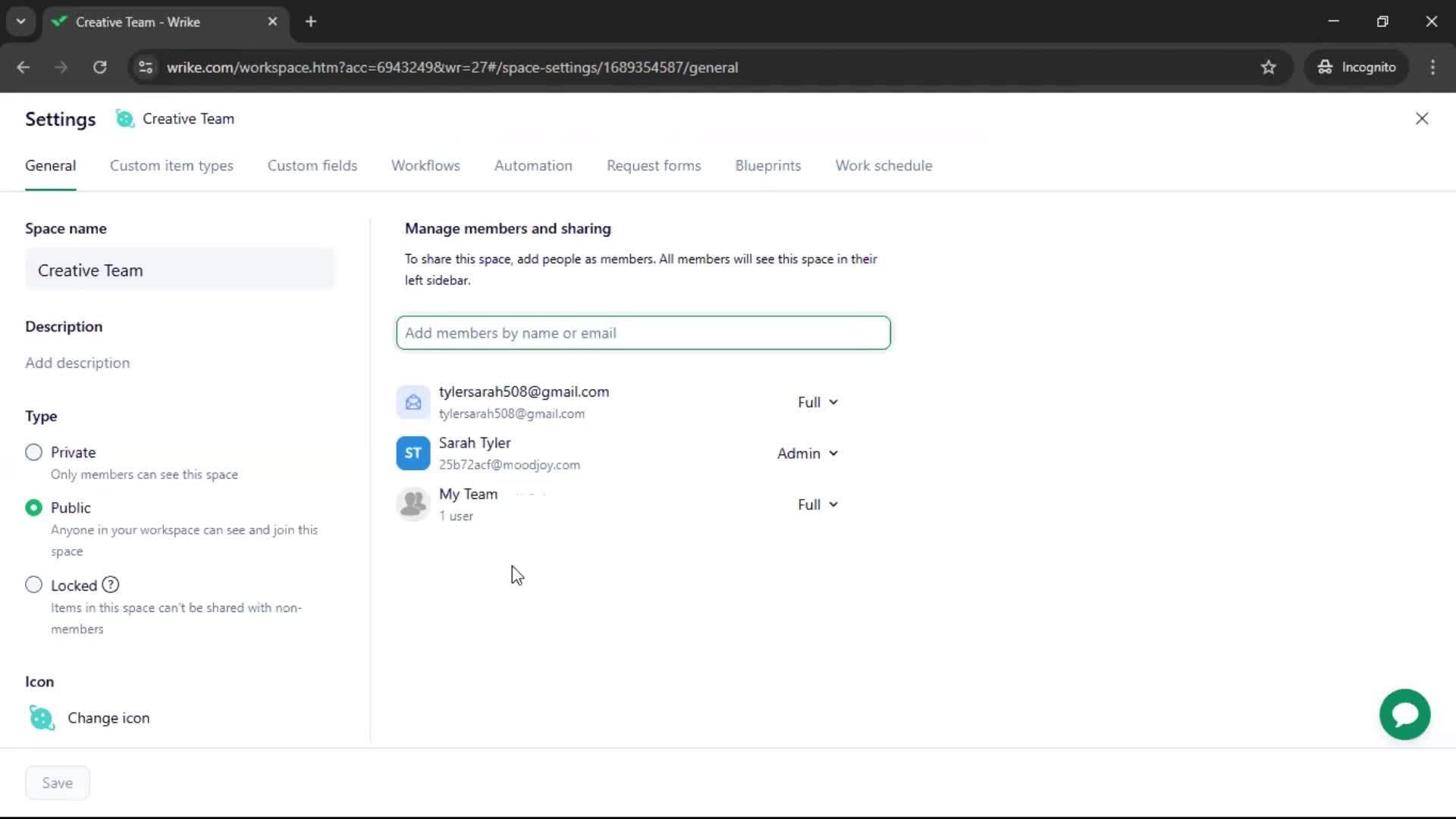Click the Incognito indicator
Image resolution: width=1456 pixels, height=819 pixels.
pos(1357,67)
